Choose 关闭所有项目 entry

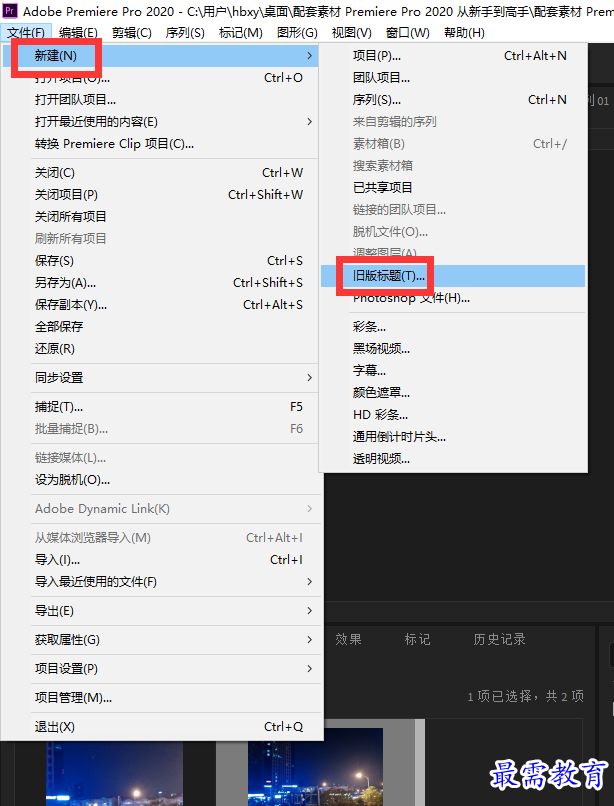[160, 217]
